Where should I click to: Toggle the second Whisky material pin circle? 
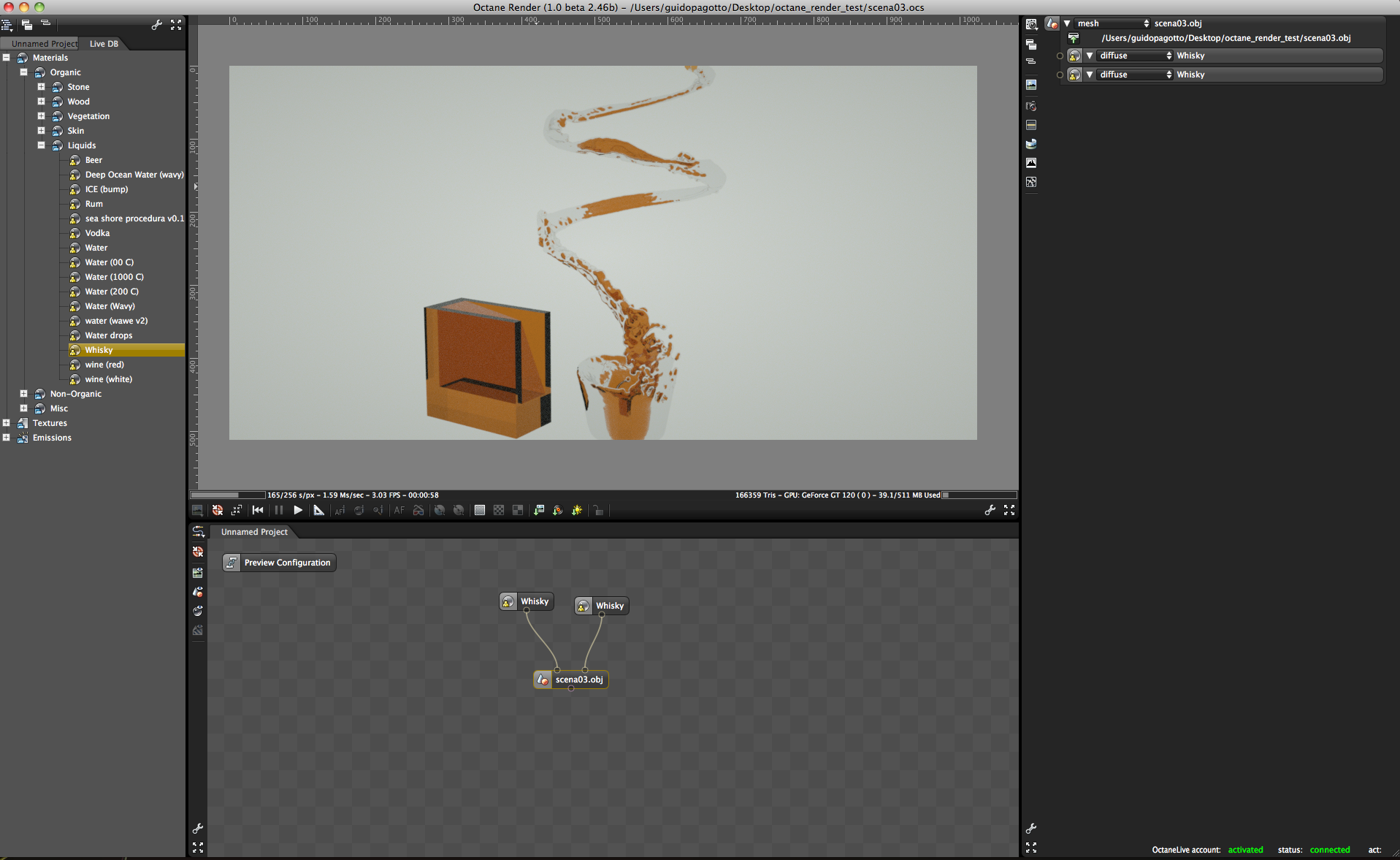point(1060,75)
